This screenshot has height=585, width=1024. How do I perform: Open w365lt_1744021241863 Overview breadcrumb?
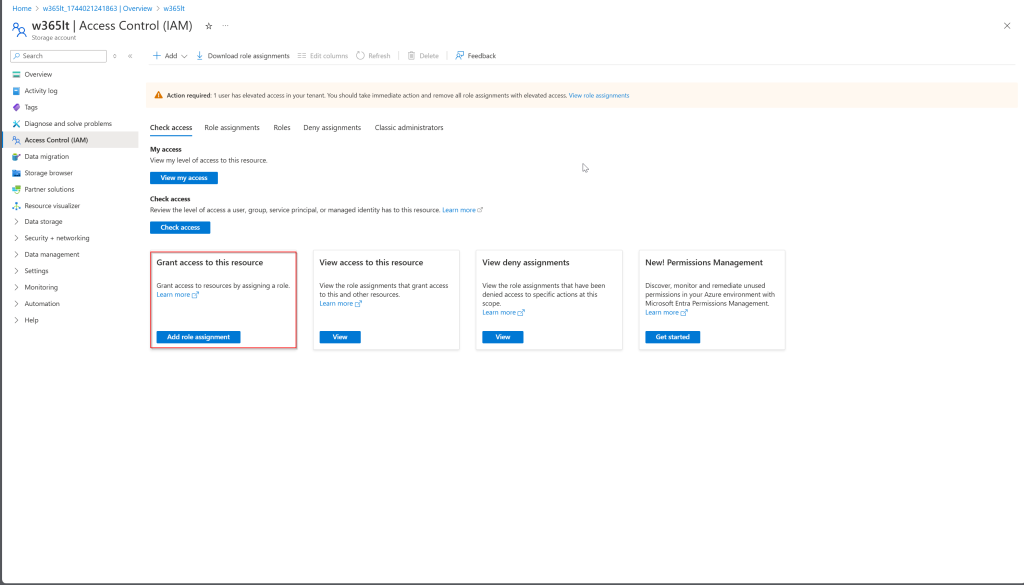pyautogui.click(x=97, y=8)
